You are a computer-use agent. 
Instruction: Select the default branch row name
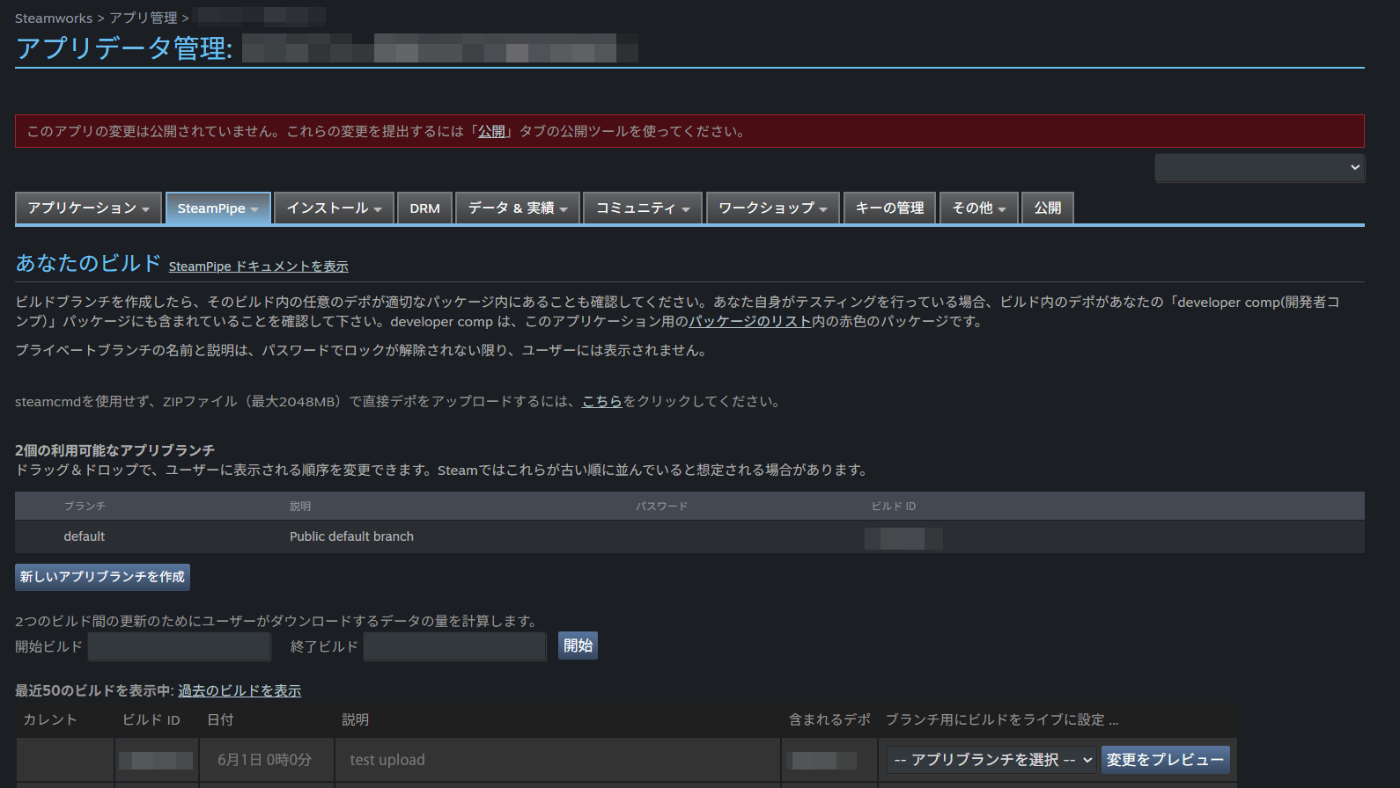[84, 537]
